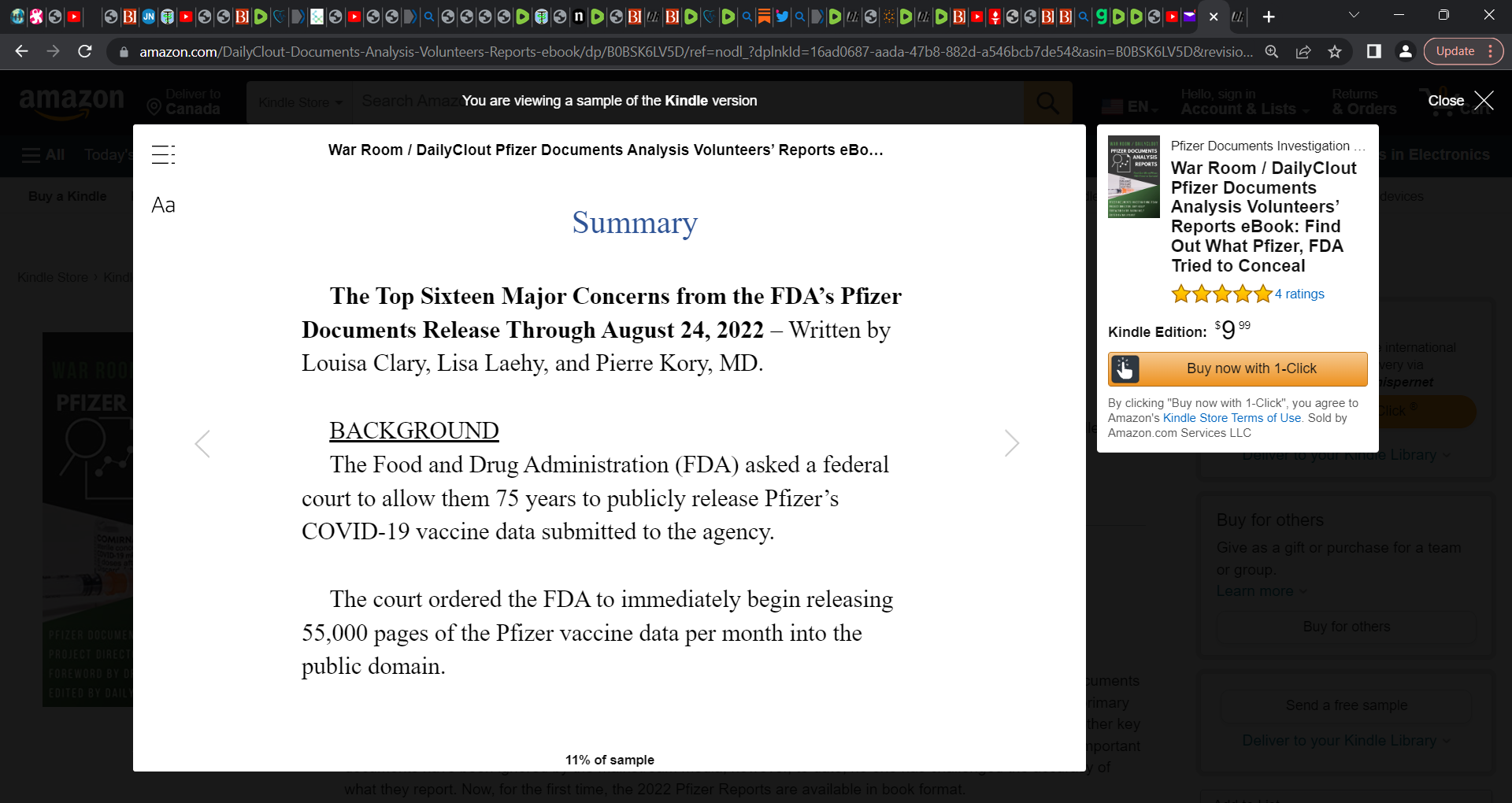This screenshot has height=803, width=1512.
Task: Open a new browser tab
Action: point(1269,17)
